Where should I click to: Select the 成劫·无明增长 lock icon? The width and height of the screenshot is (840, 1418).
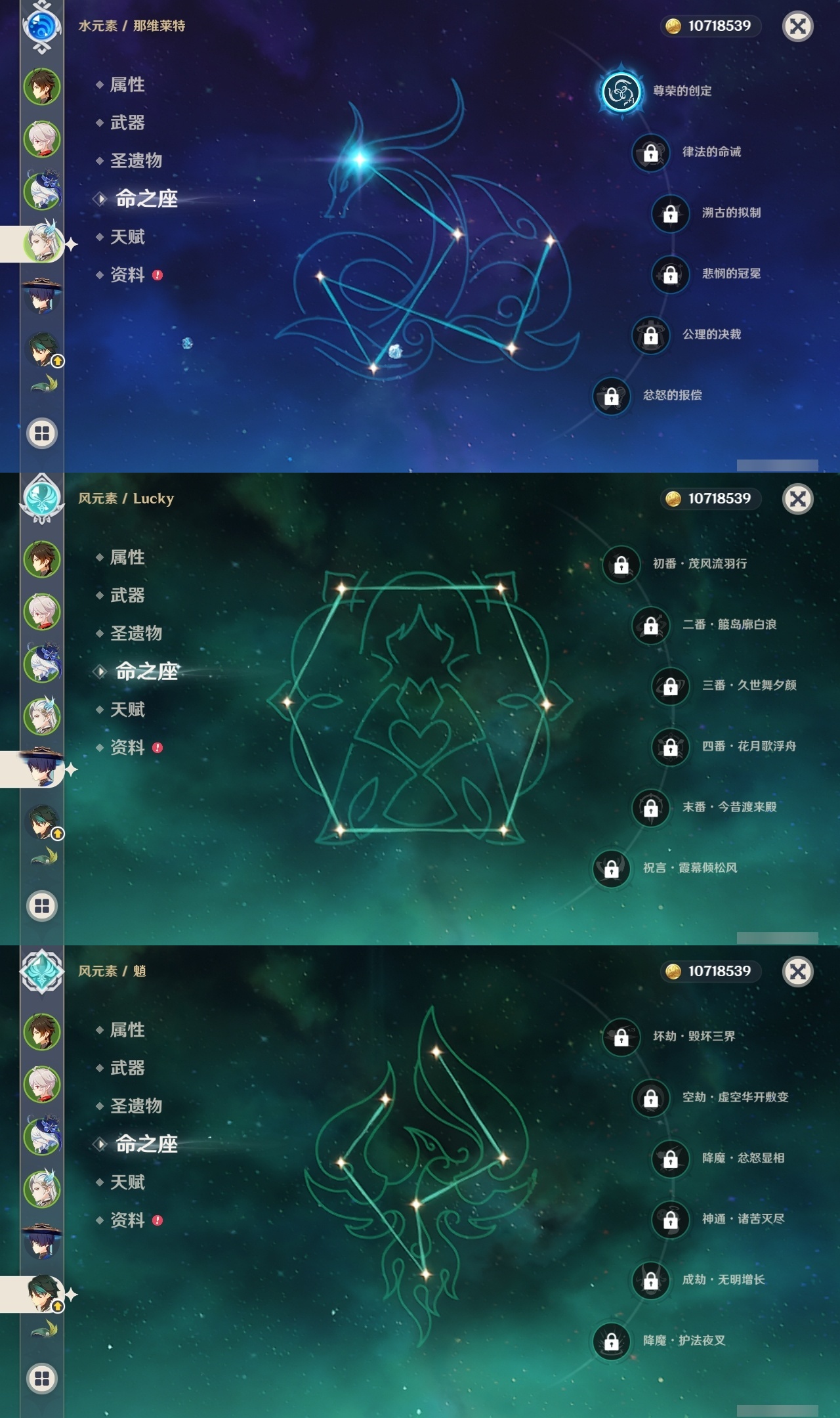[650, 1280]
